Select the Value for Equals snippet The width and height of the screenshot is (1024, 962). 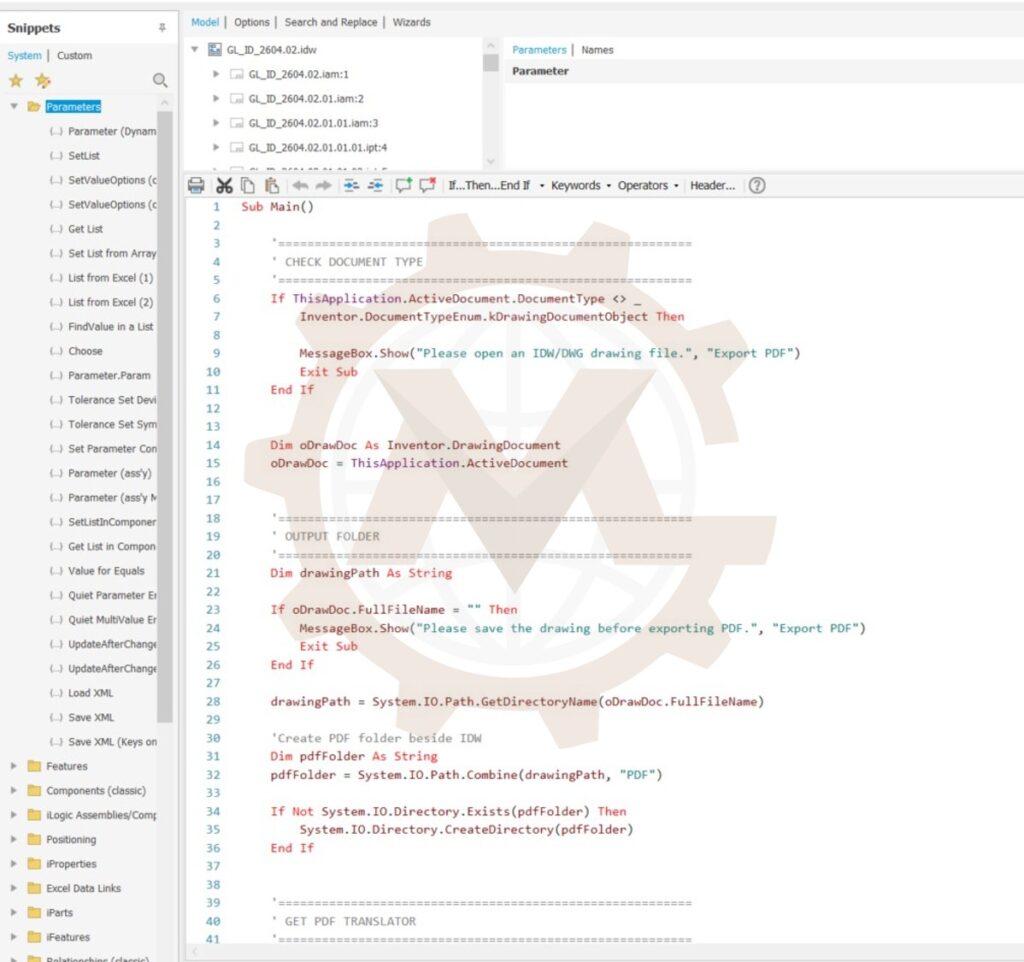[x=106, y=571]
